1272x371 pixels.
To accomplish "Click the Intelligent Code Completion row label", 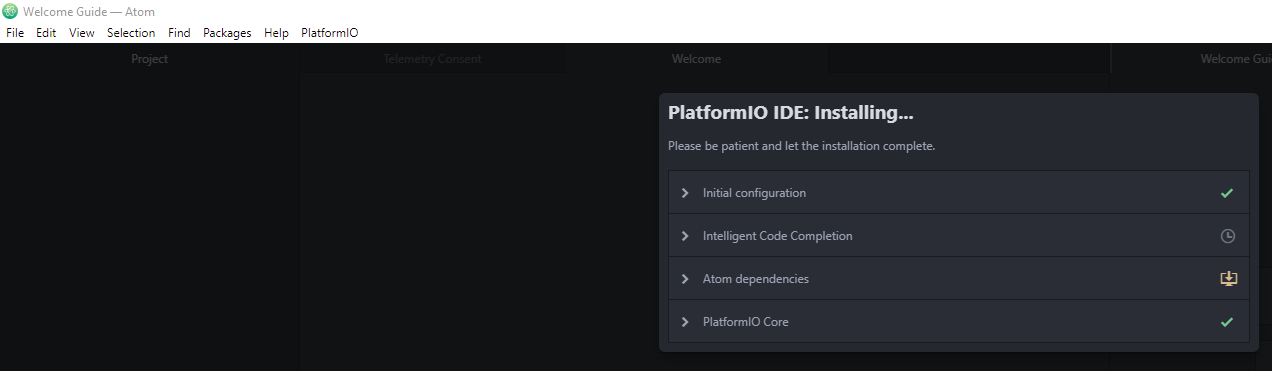I will pyautogui.click(x=778, y=236).
